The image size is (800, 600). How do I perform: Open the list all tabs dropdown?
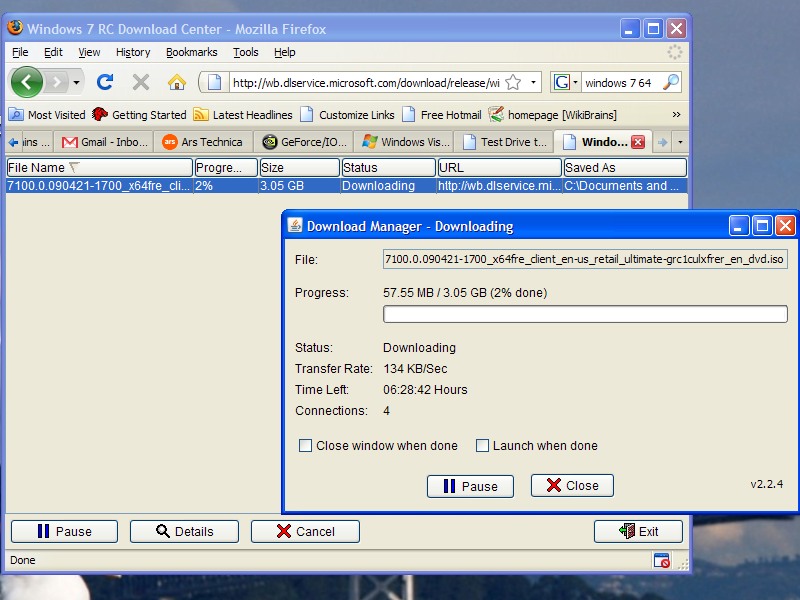point(680,142)
